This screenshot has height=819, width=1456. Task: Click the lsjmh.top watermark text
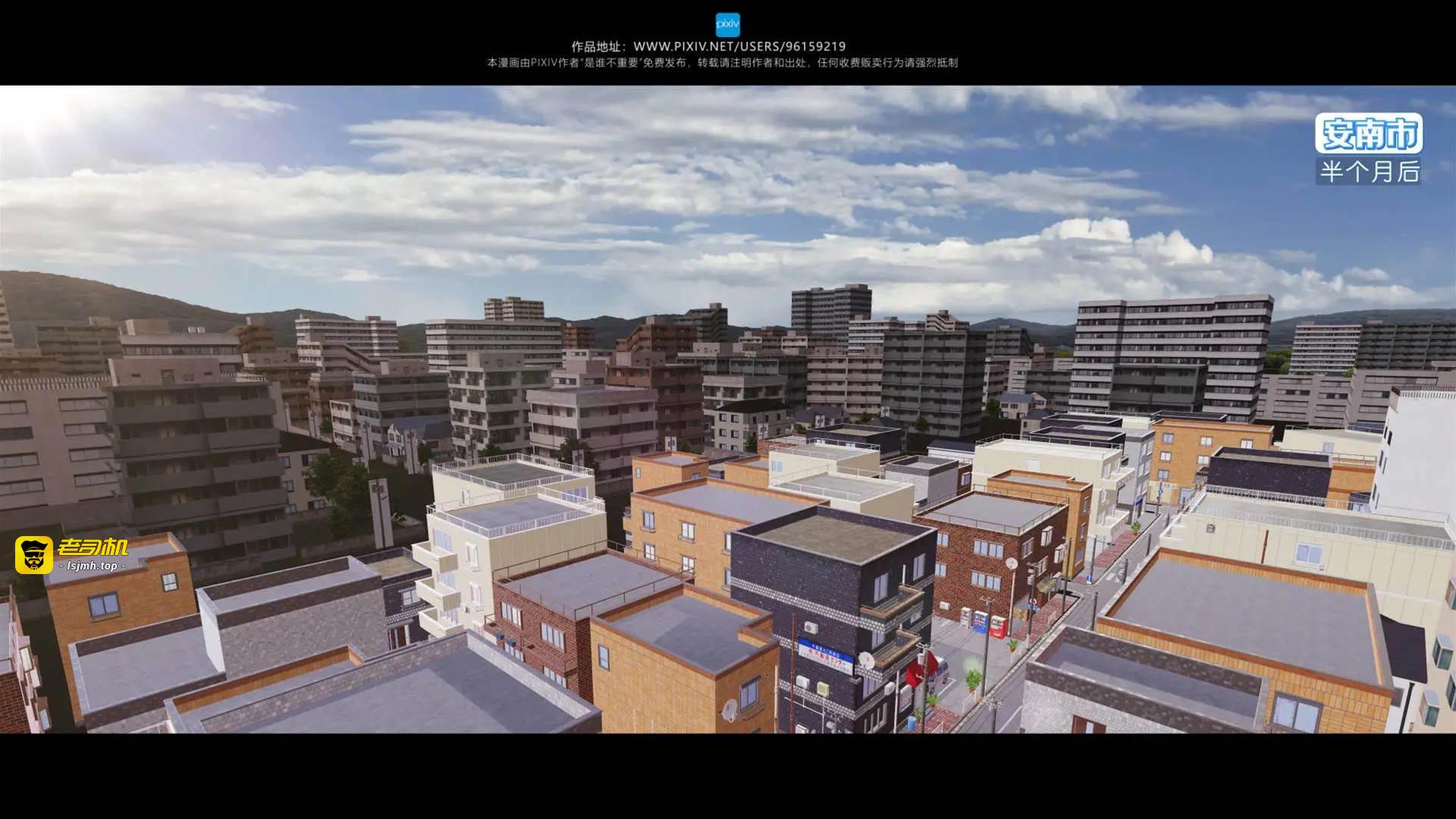[x=92, y=566]
